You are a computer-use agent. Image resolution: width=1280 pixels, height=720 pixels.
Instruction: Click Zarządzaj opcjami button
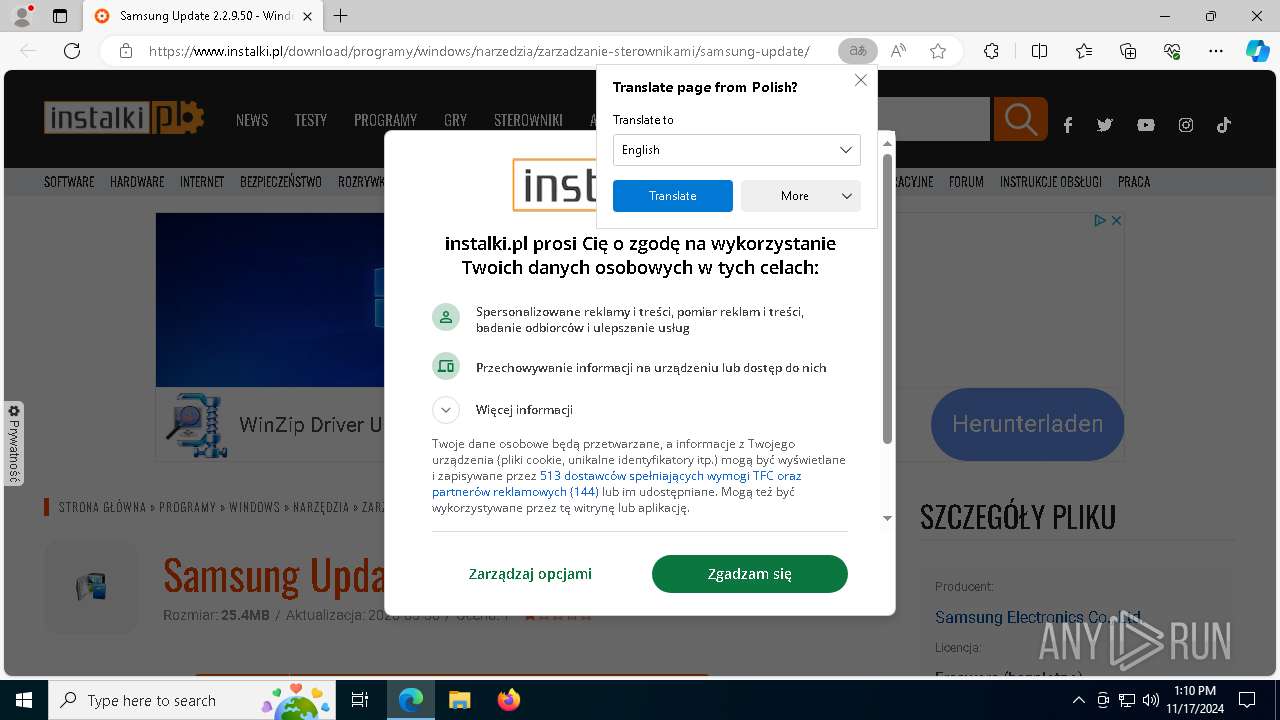click(530, 574)
